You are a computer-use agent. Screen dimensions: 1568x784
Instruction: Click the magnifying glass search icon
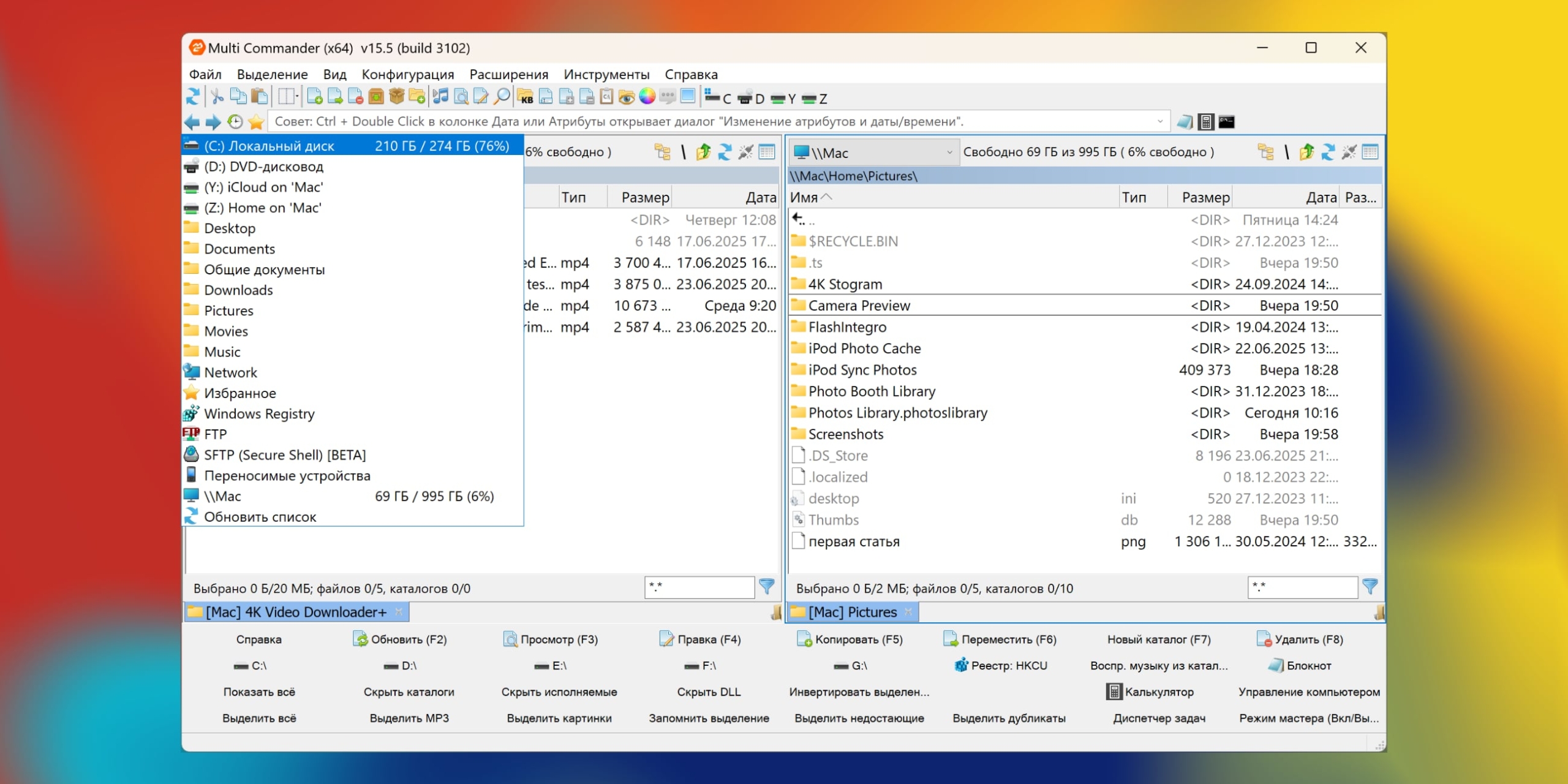pos(502,97)
